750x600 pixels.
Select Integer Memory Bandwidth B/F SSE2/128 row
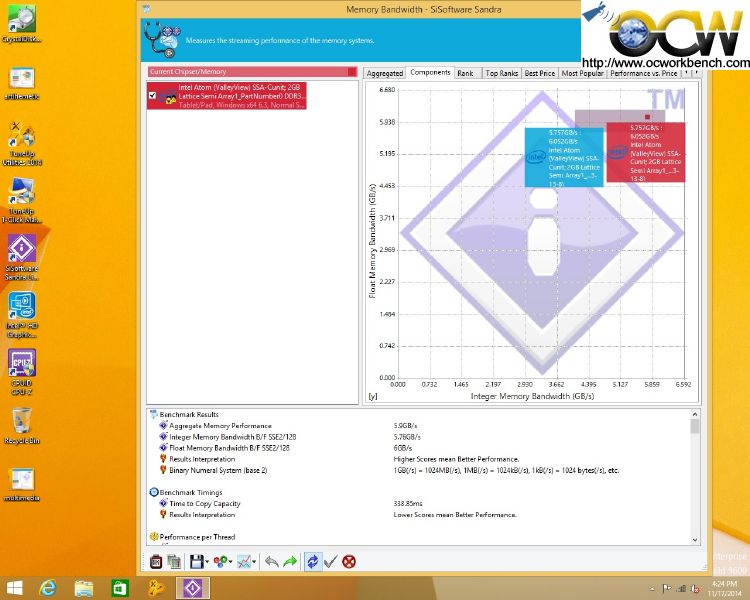tap(232, 437)
